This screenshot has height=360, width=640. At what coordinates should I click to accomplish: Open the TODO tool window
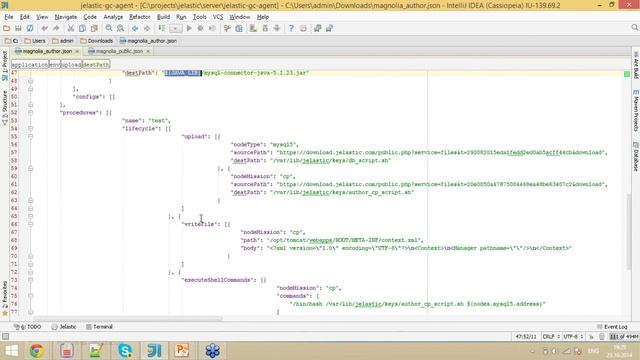click(x=28, y=327)
